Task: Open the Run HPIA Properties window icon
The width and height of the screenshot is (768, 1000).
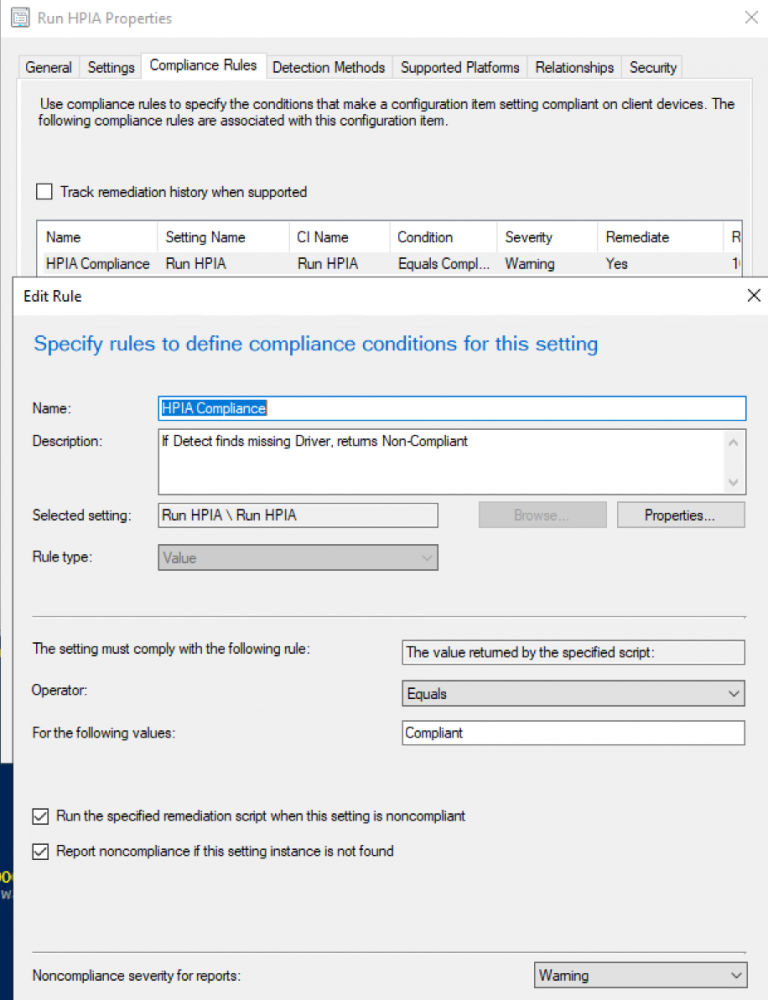Action: pyautogui.click(x=21, y=18)
